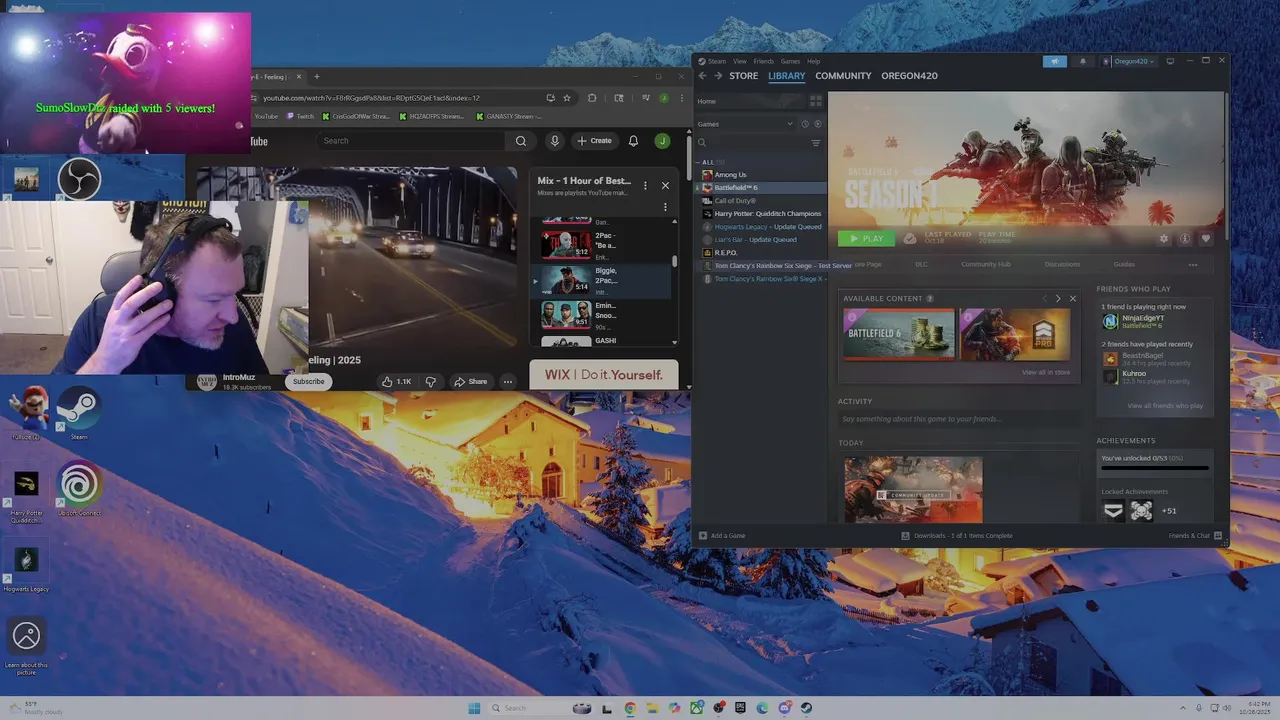
Task: Open Oregon420 account dropdown in Steam
Action: [1130, 61]
